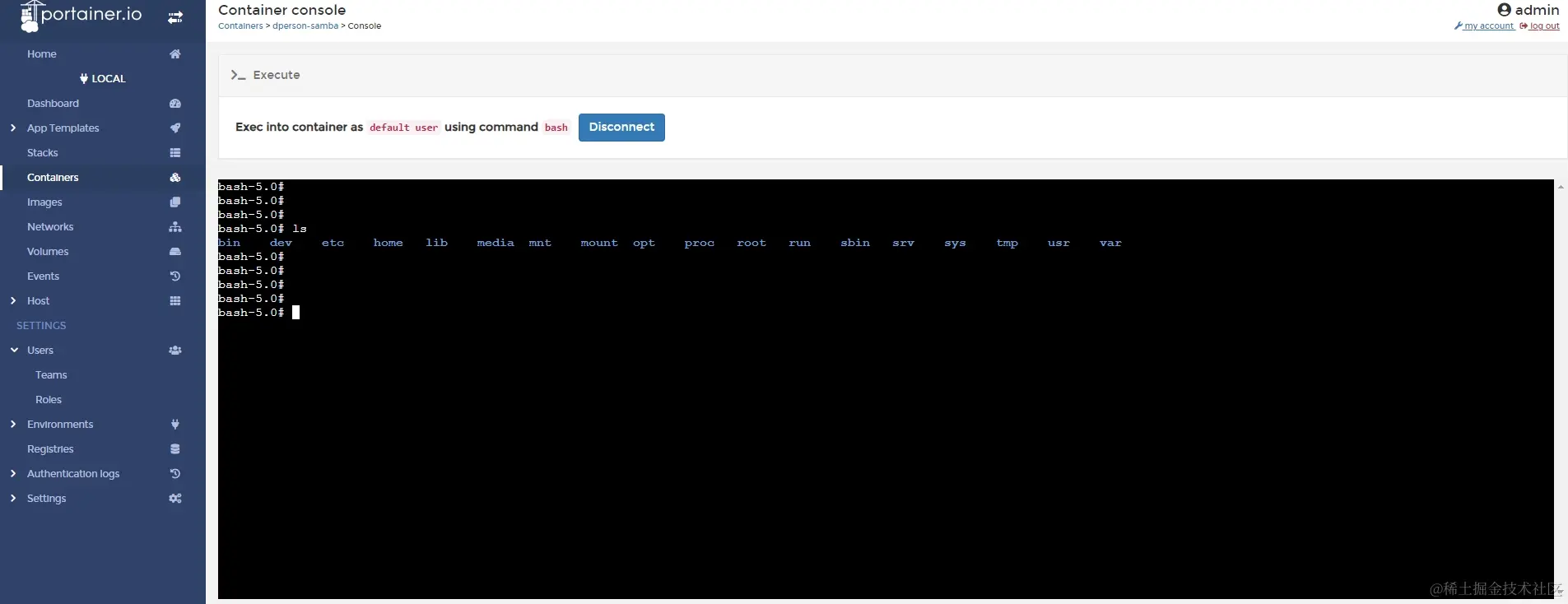Click the Events history icon
The image size is (1568, 604).
(175, 276)
